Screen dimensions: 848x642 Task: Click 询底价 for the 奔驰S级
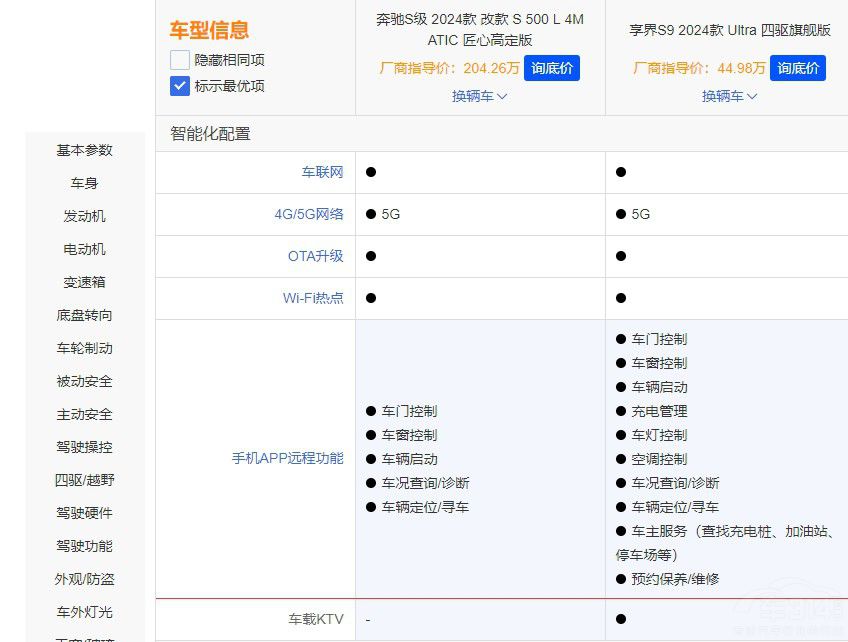click(552, 69)
